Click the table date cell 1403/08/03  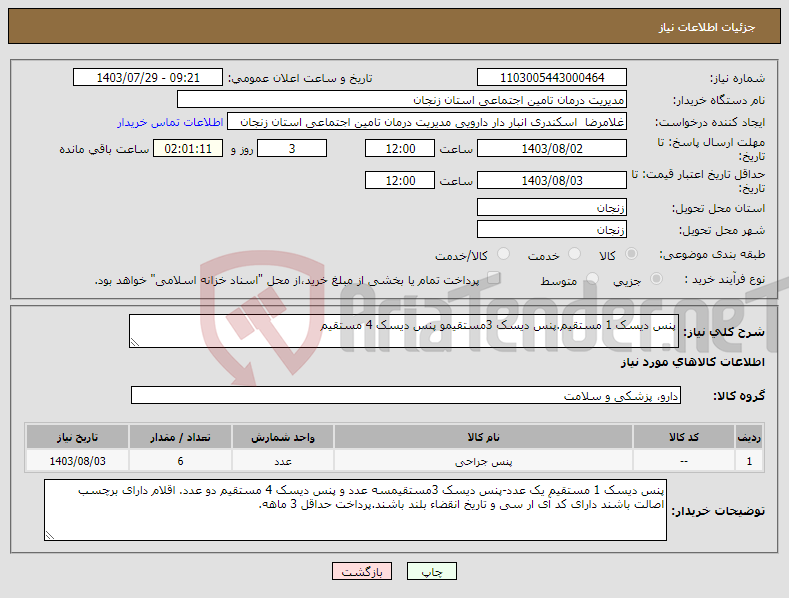77,461
